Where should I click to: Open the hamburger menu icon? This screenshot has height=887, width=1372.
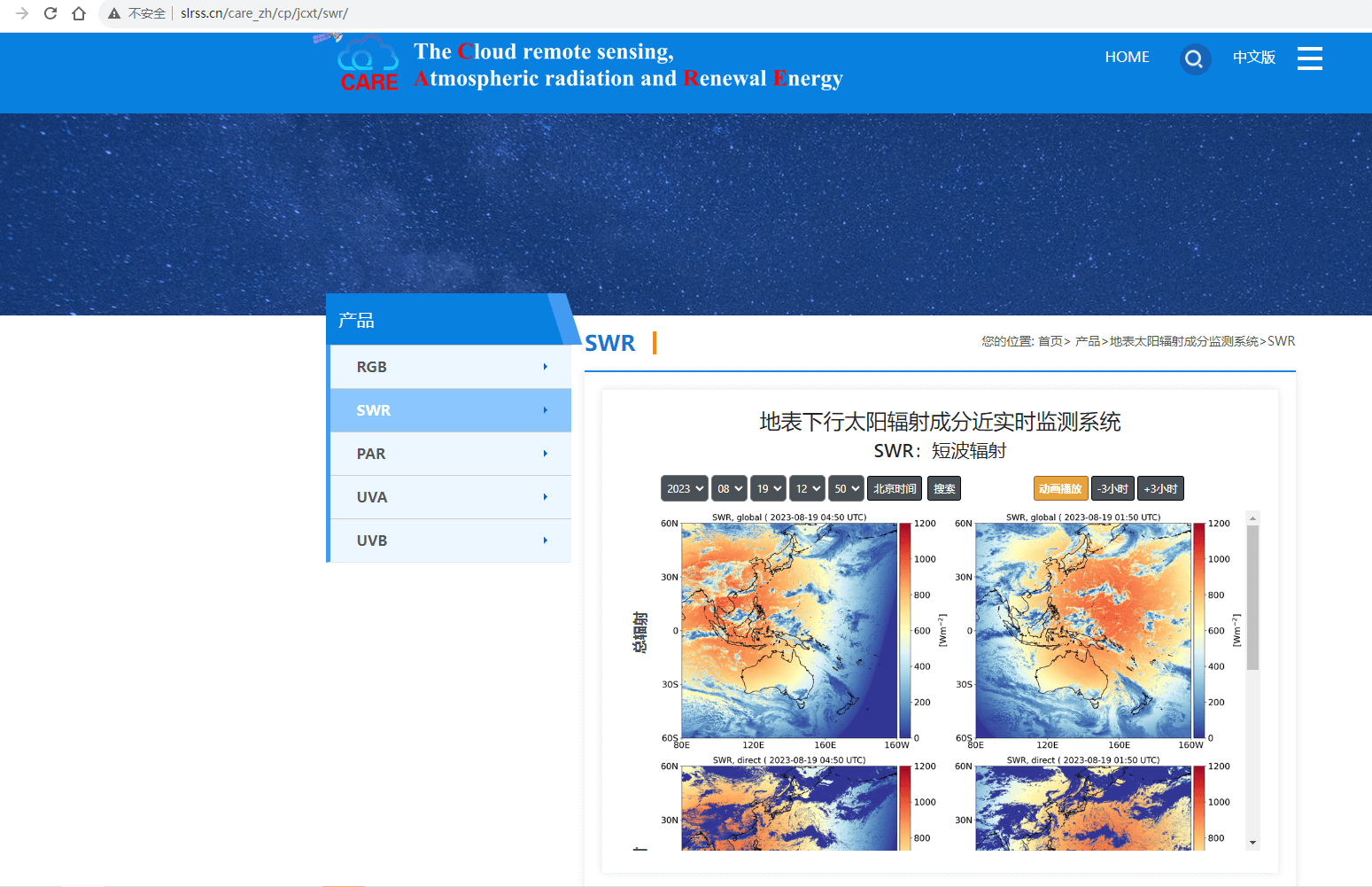[x=1309, y=58]
